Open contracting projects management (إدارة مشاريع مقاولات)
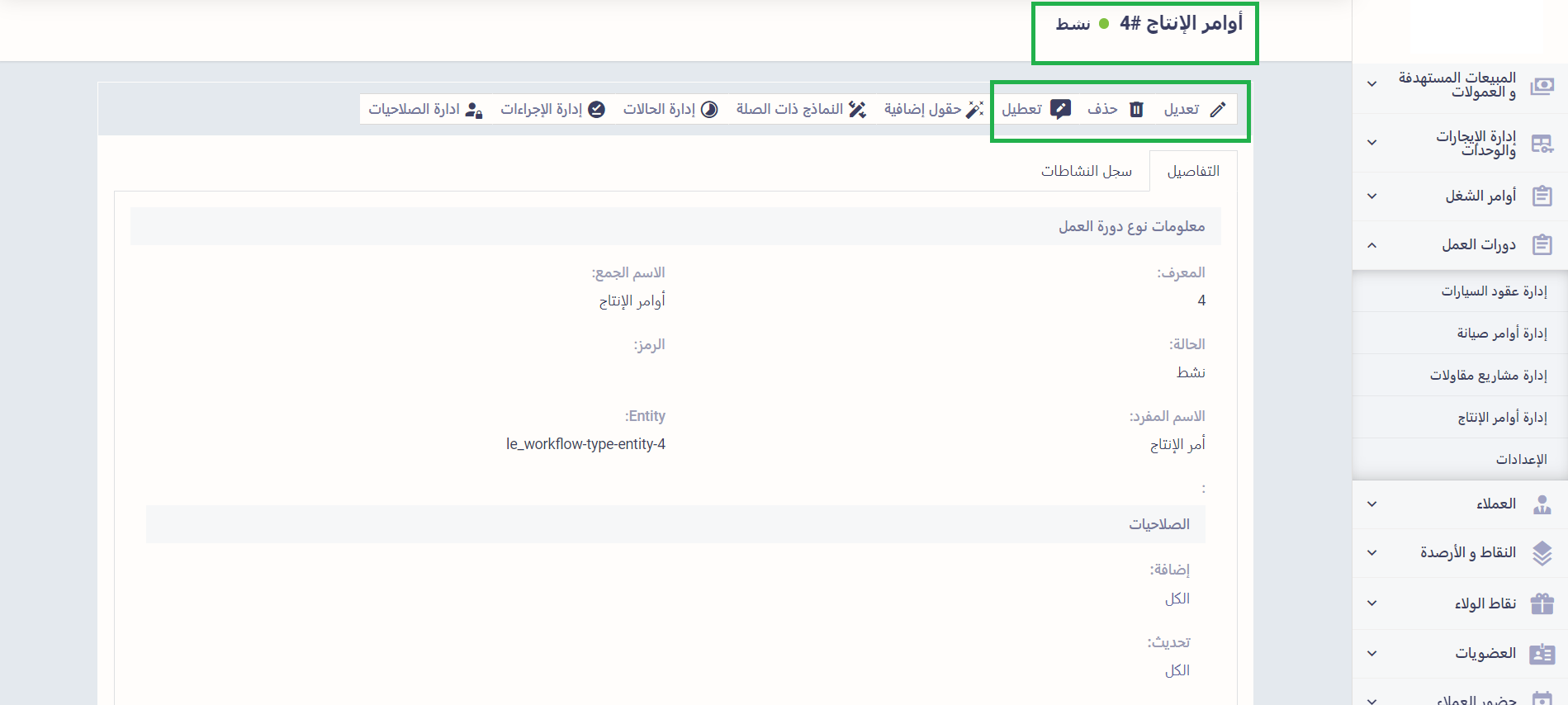This screenshot has width=1568, height=705. tap(1488, 376)
